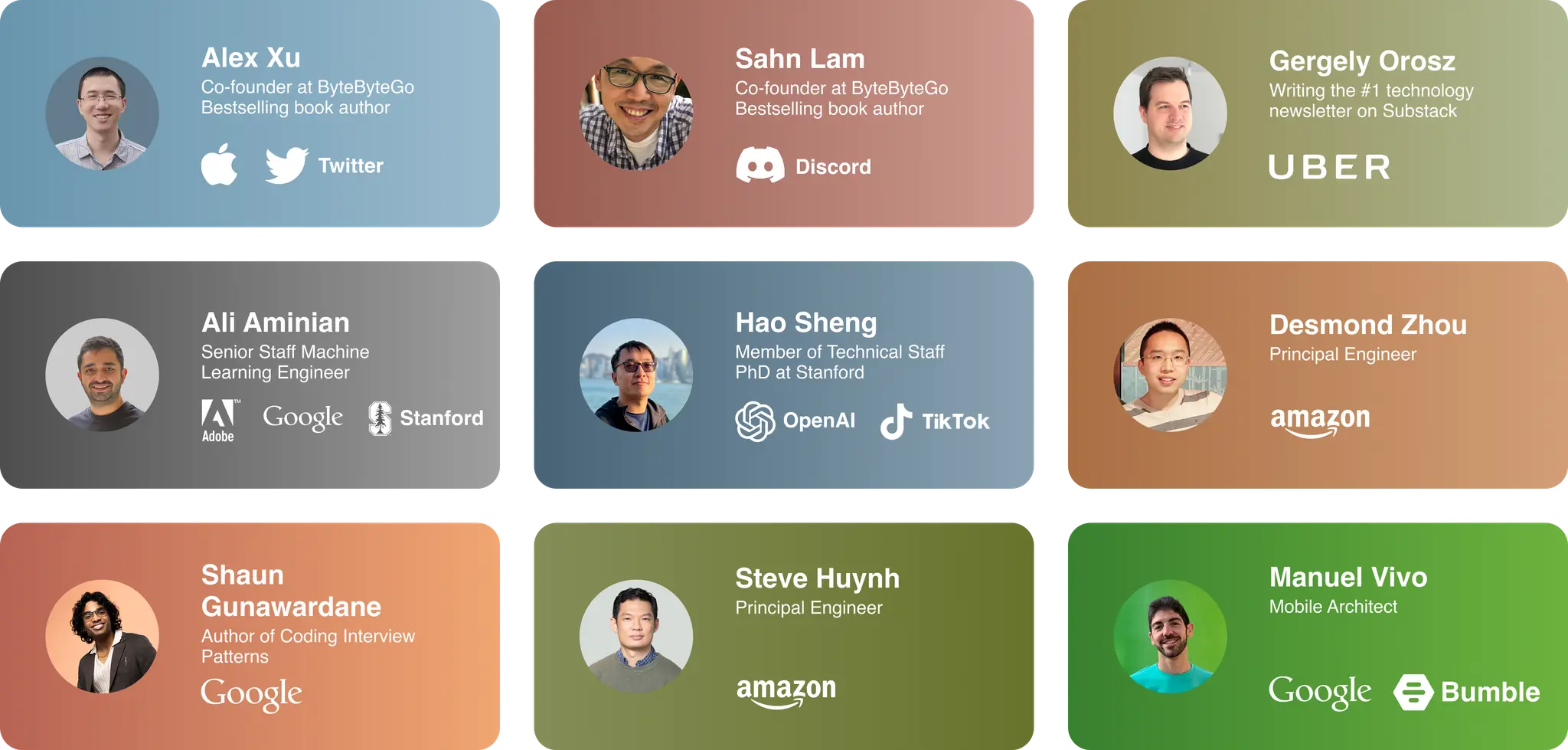Screen dimensions: 1568x750
Task: Click the Amazon logo on Desmond Zhou's card
Action: (1320, 421)
